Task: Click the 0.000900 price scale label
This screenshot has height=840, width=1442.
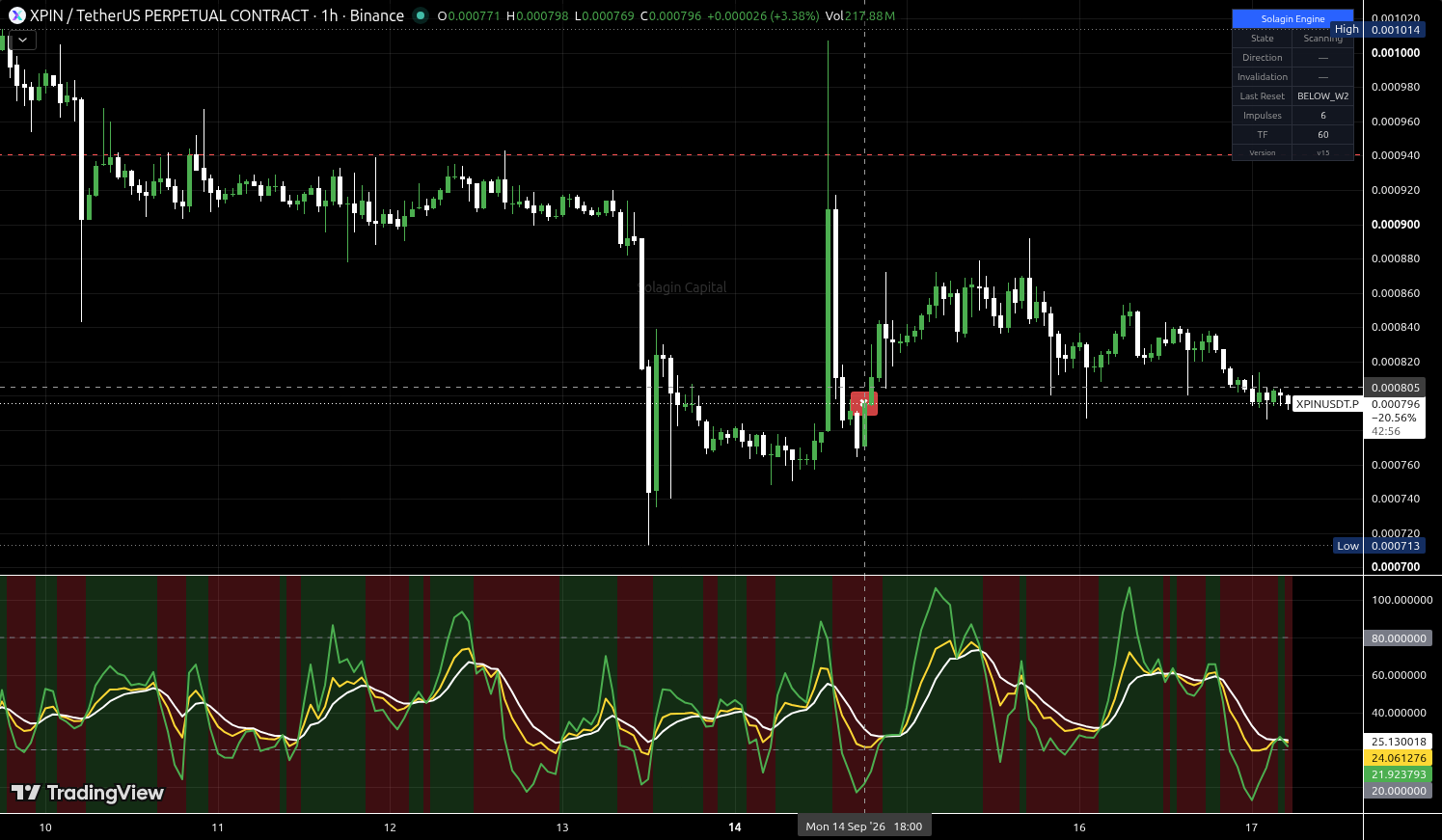Action: tap(1395, 225)
